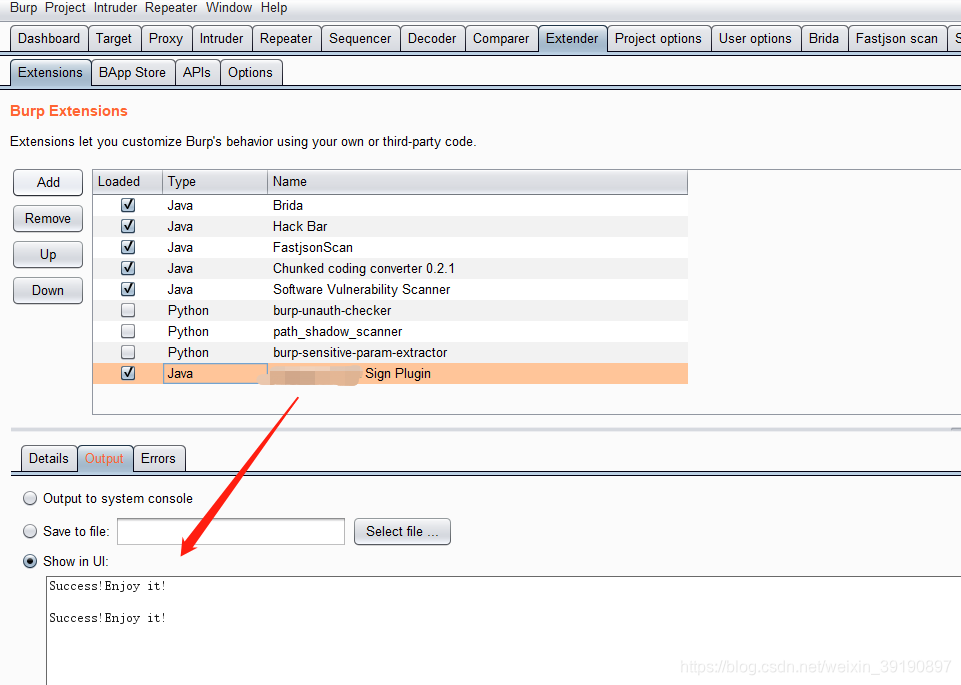961x685 pixels.
Task: Uncheck the Hack Bar Loaded checkbox
Action: [x=128, y=226]
